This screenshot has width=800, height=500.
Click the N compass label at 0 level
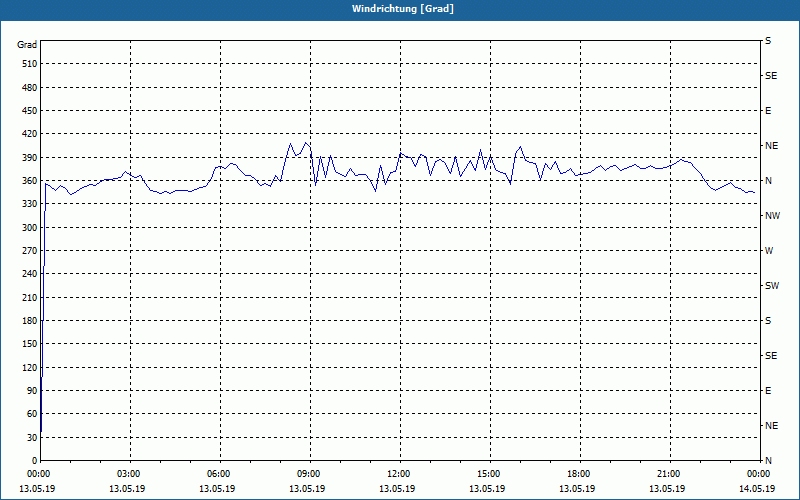[768, 461]
